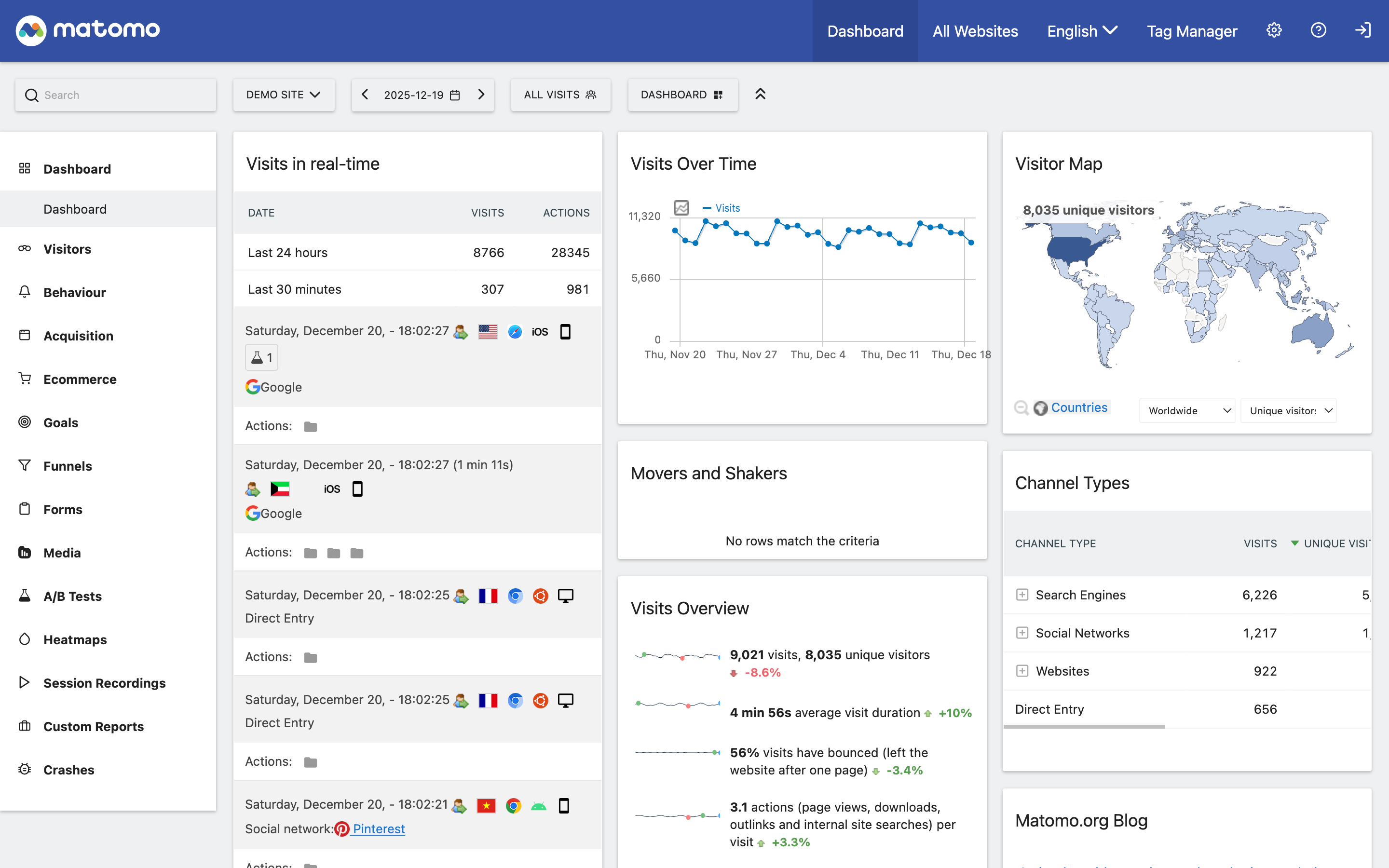Click the metrics picker icon on Visits chart
Screen dimensions: 1389x868
681,208
